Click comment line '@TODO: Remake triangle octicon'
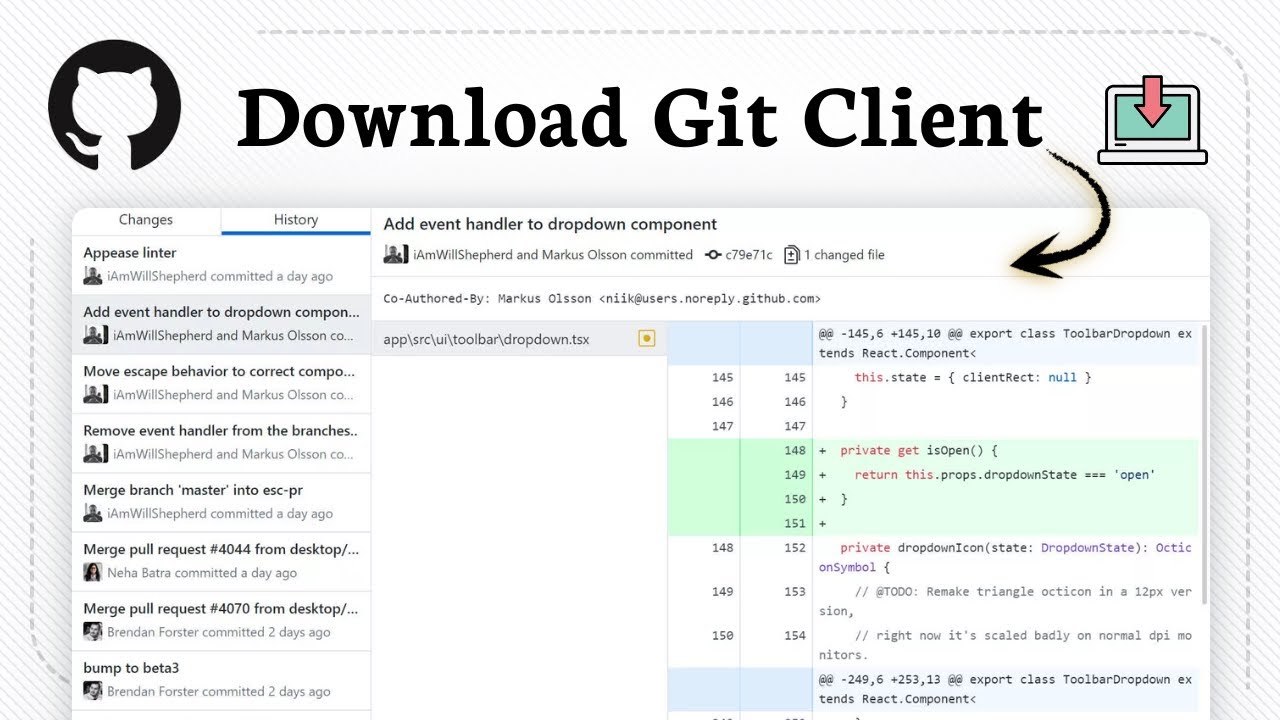1280x720 pixels. pos(1005,601)
